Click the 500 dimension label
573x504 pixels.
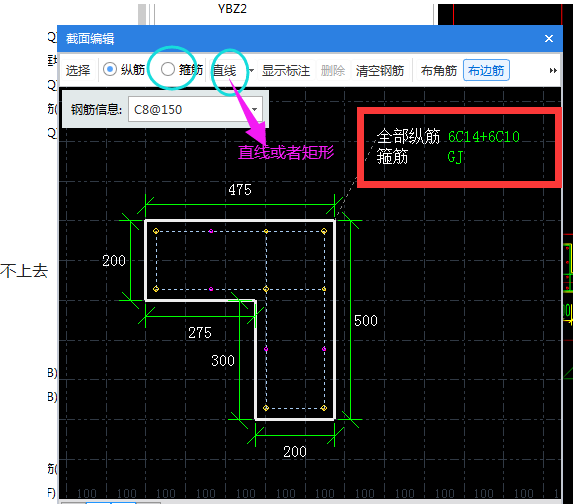(365, 321)
